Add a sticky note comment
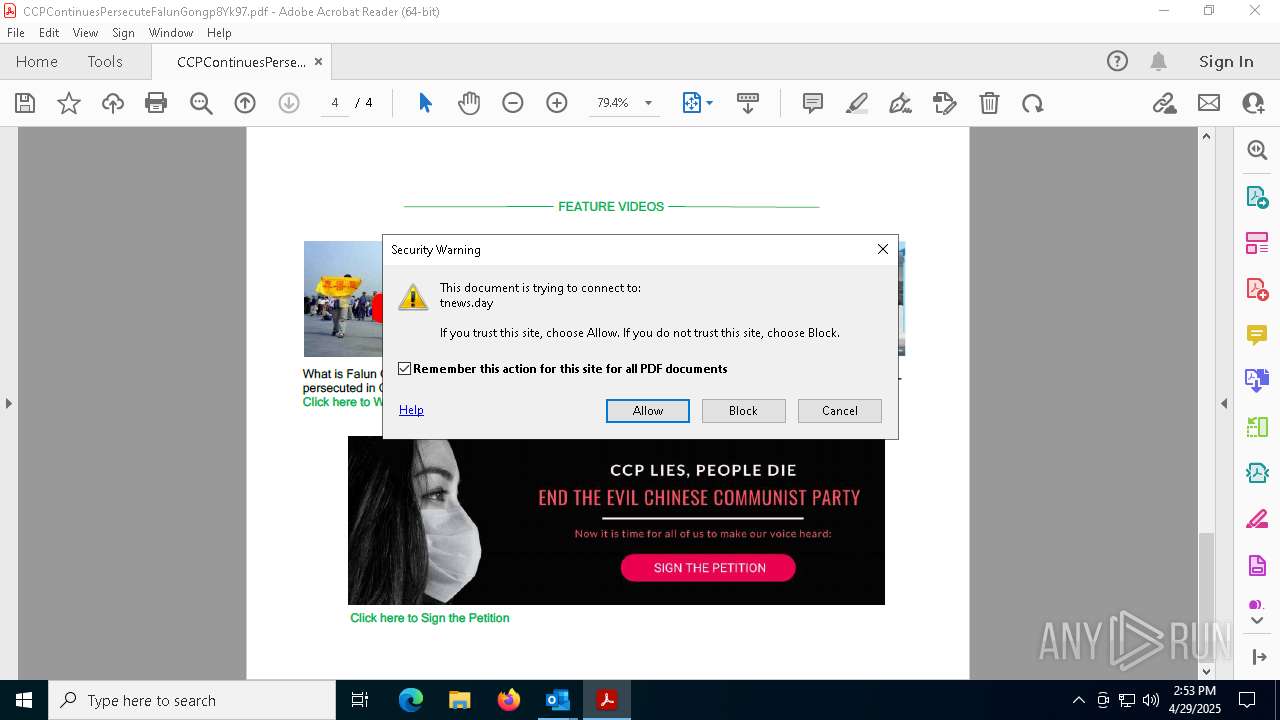The image size is (1280, 720). click(x=813, y=103)
